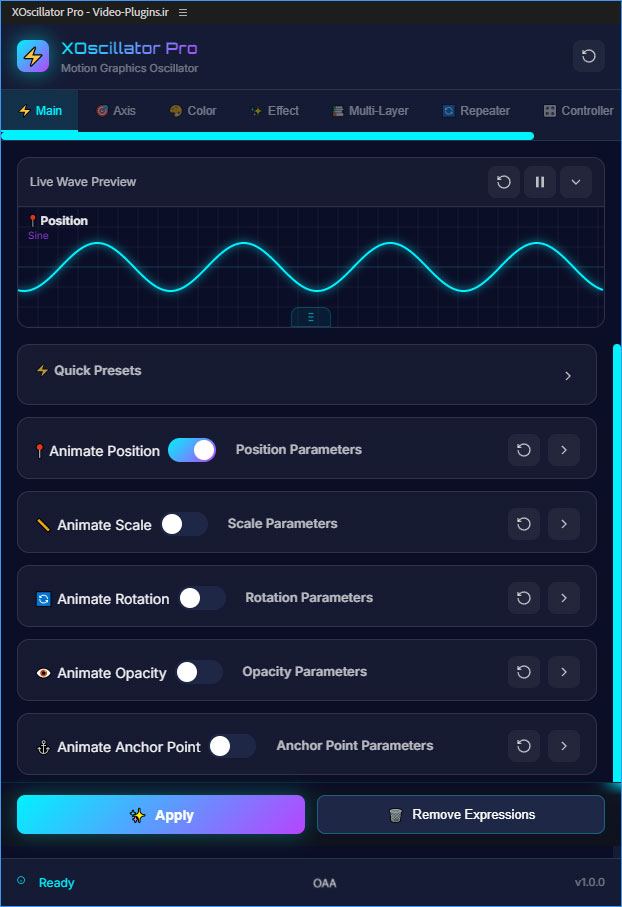The image size is (622, 907).
Task: Reset Anchor Point Parameters
Action: 523,746
